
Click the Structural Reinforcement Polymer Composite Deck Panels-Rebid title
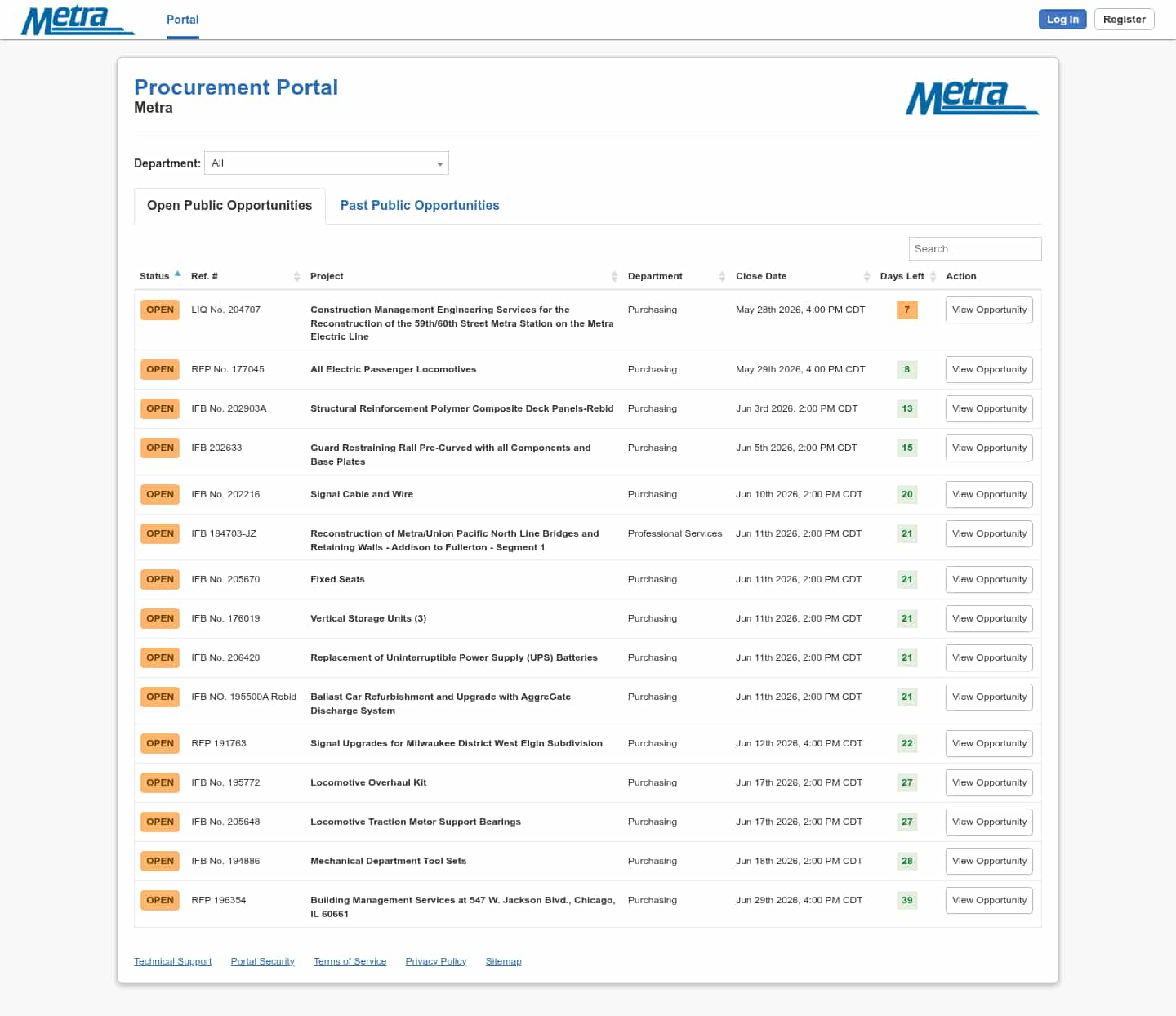(x=461, y=409)
